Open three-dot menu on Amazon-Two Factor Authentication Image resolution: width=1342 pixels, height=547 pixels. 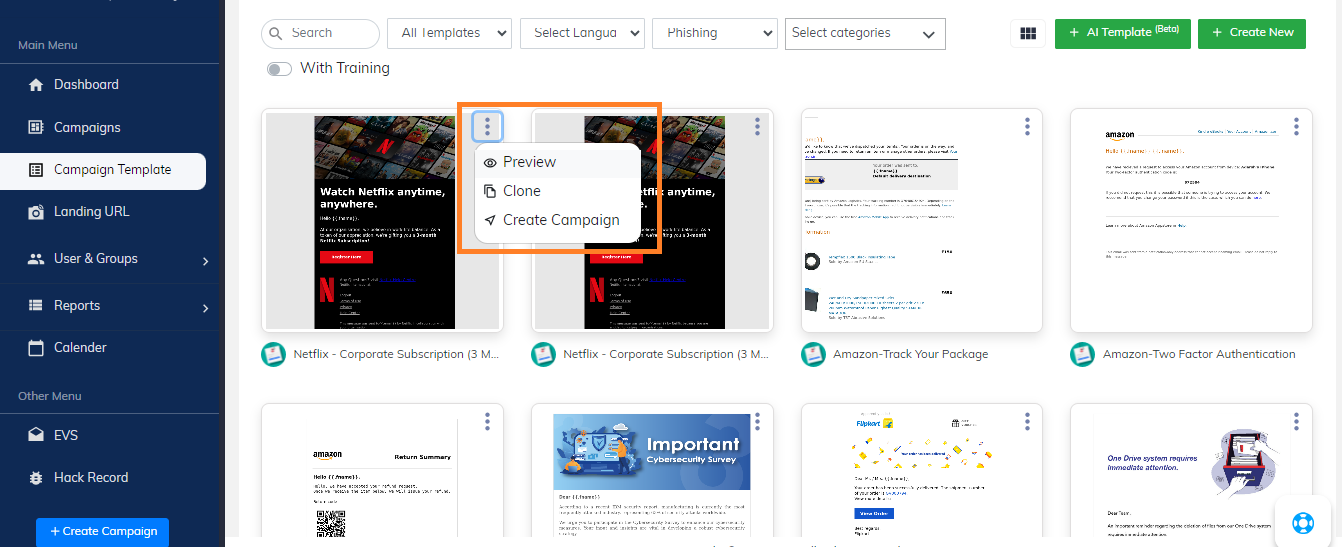[x=1297, y=126]
